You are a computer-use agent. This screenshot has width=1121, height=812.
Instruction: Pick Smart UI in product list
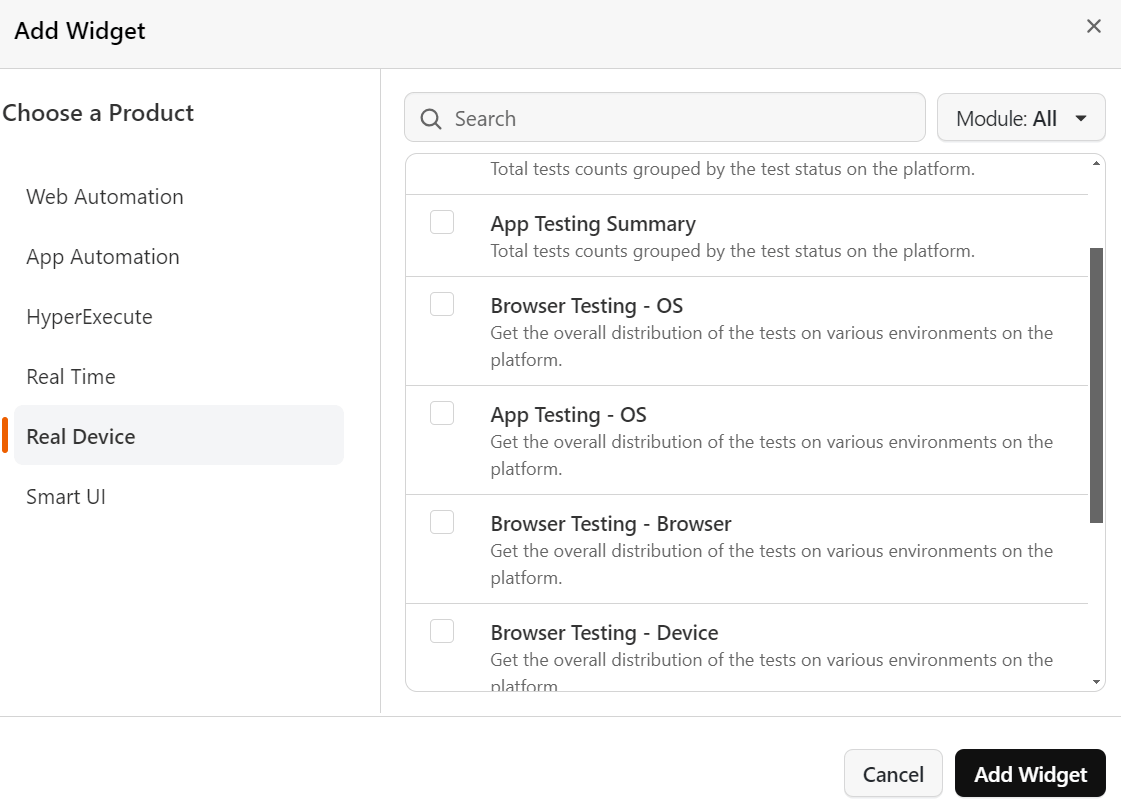point(66,497)
